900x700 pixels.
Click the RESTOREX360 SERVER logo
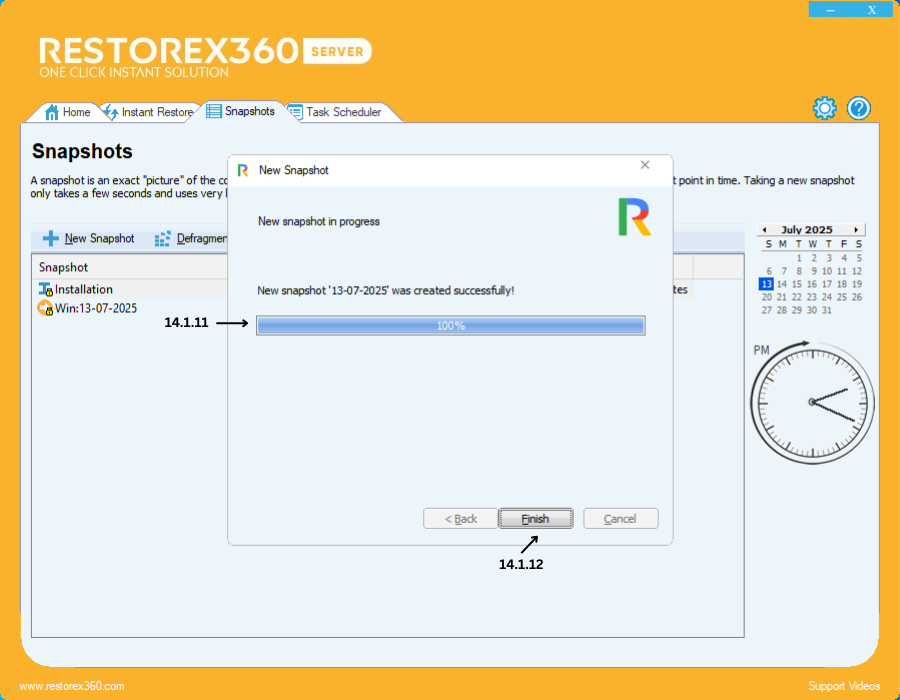click(x=205, y=57)
